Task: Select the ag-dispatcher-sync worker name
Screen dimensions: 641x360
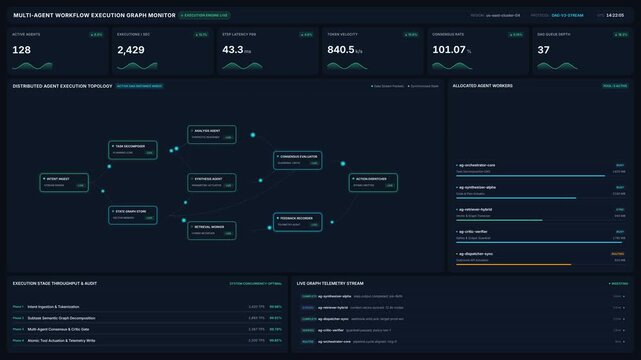Action: click(476, 254)
